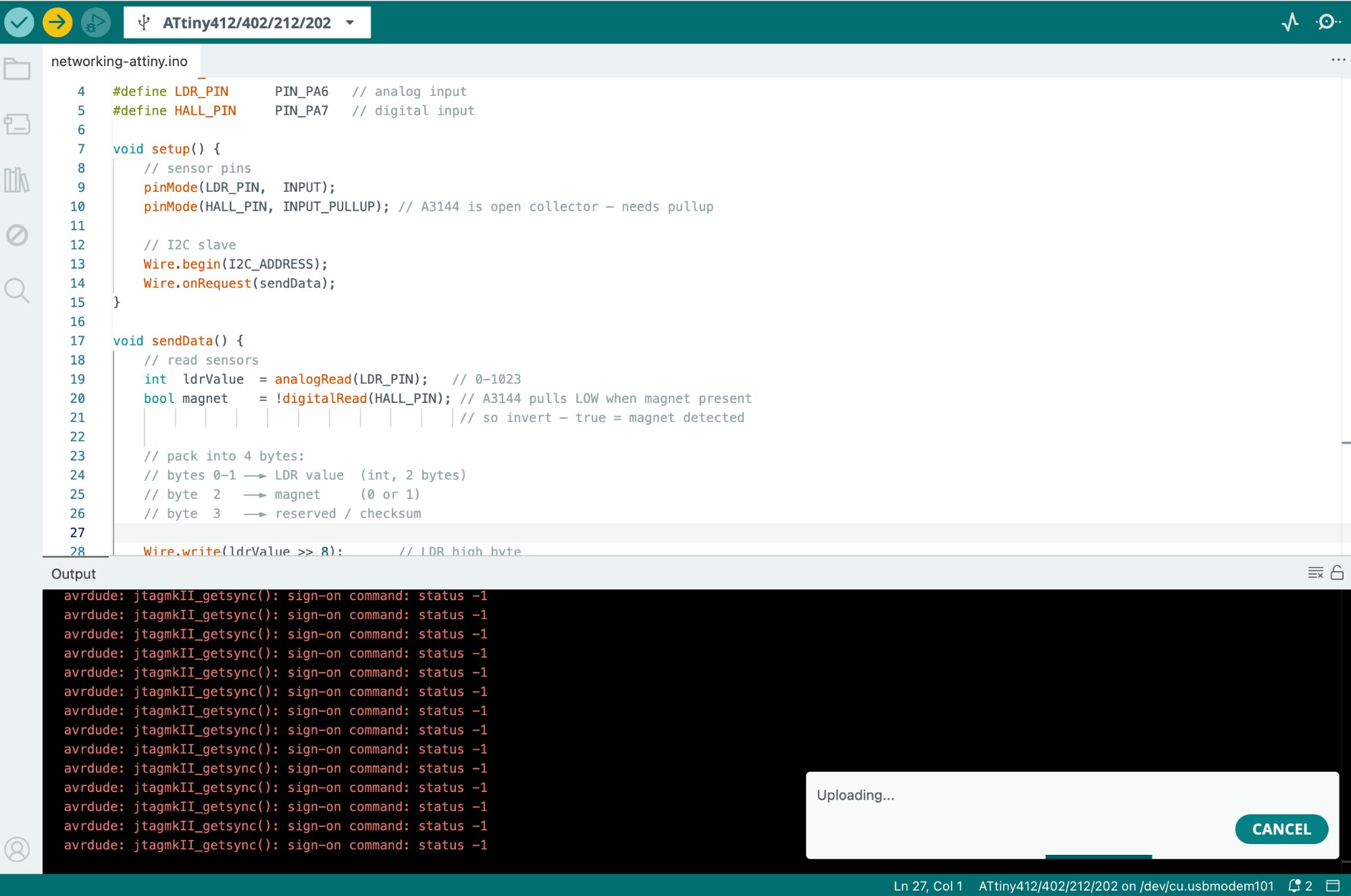
Task: Open the notifications bell showing 2
Action: 1300,885
